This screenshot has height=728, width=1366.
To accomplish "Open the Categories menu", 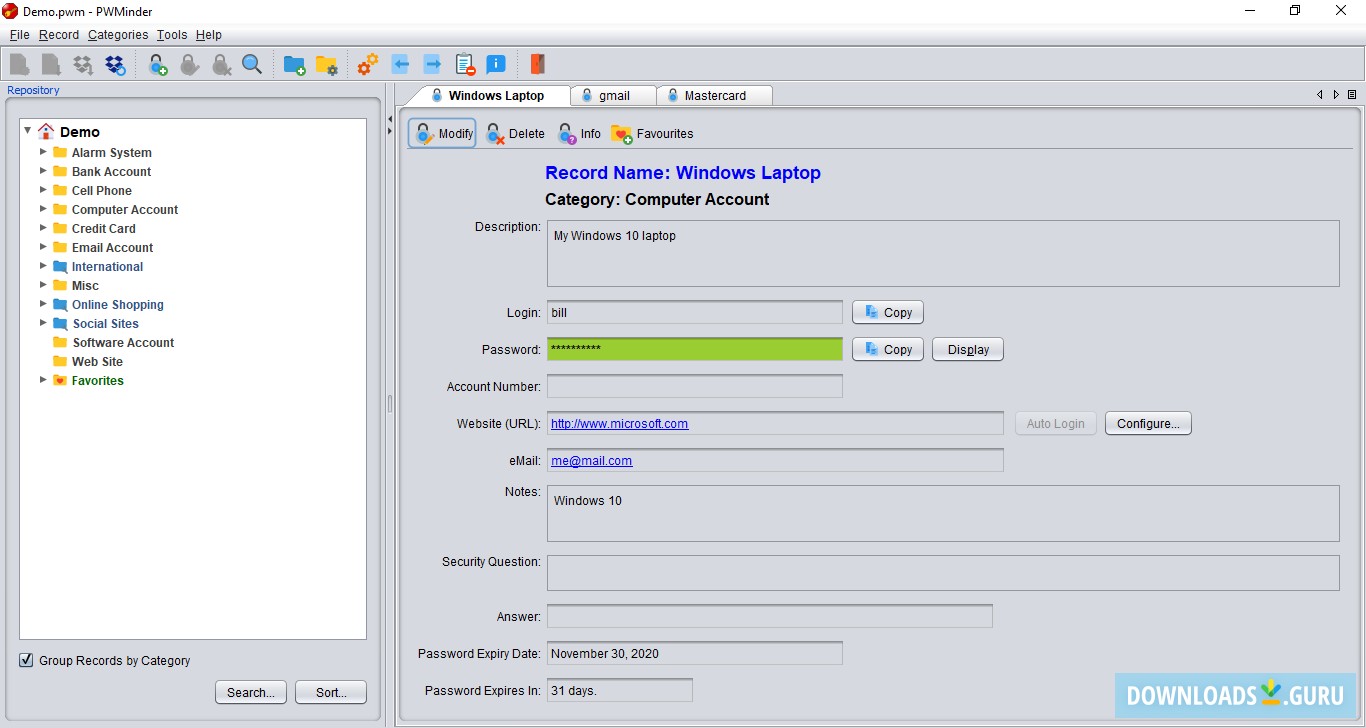I will (x=118, y=34).
